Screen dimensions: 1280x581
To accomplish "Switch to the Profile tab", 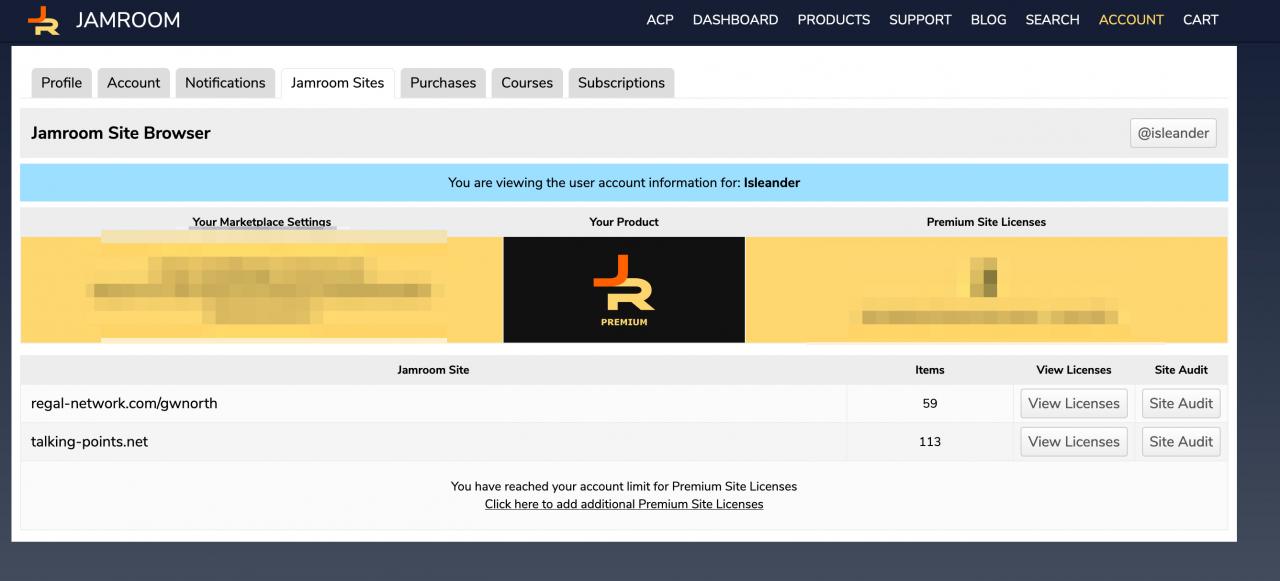I will (x=62, y=83).
